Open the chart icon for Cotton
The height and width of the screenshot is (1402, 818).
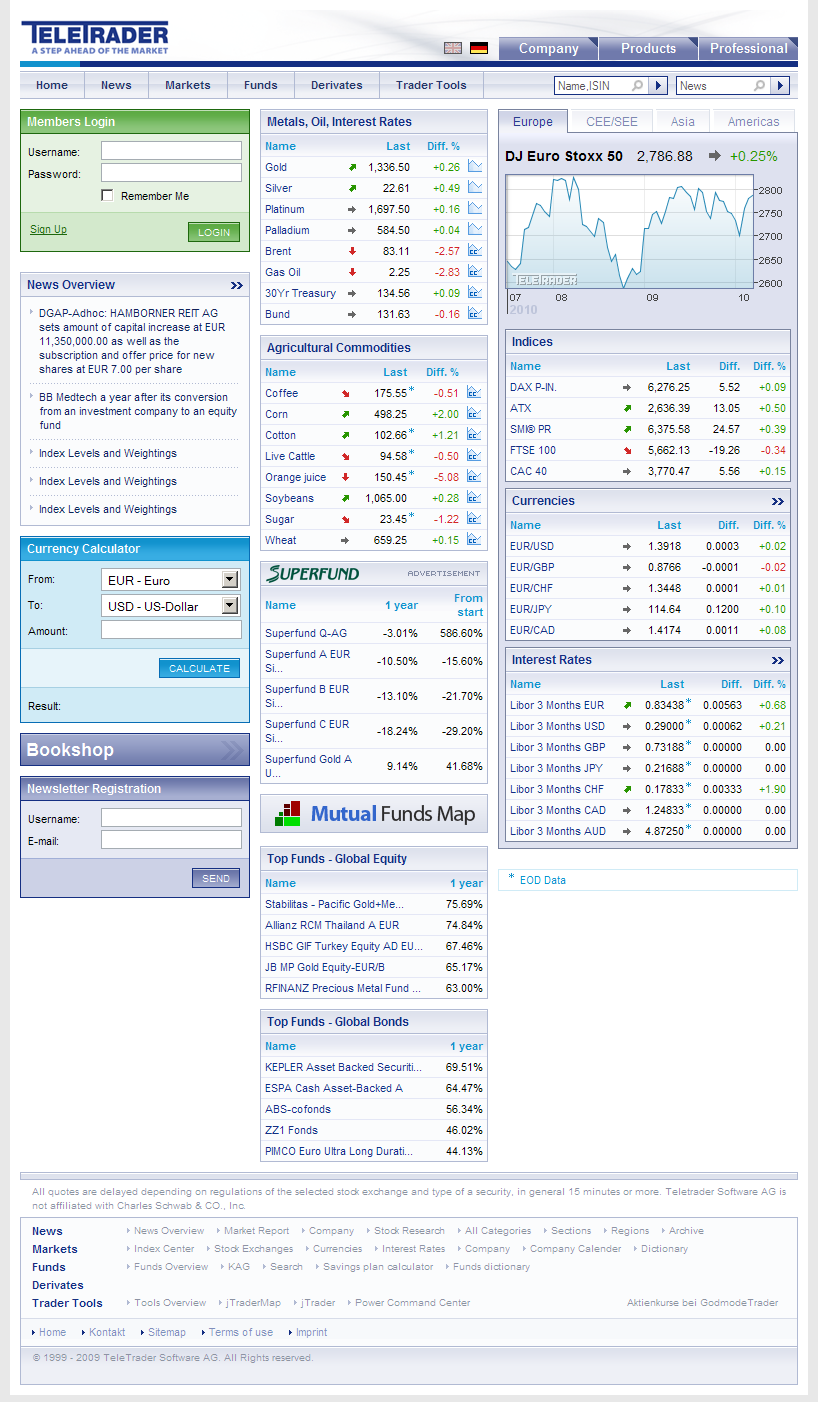474,435
